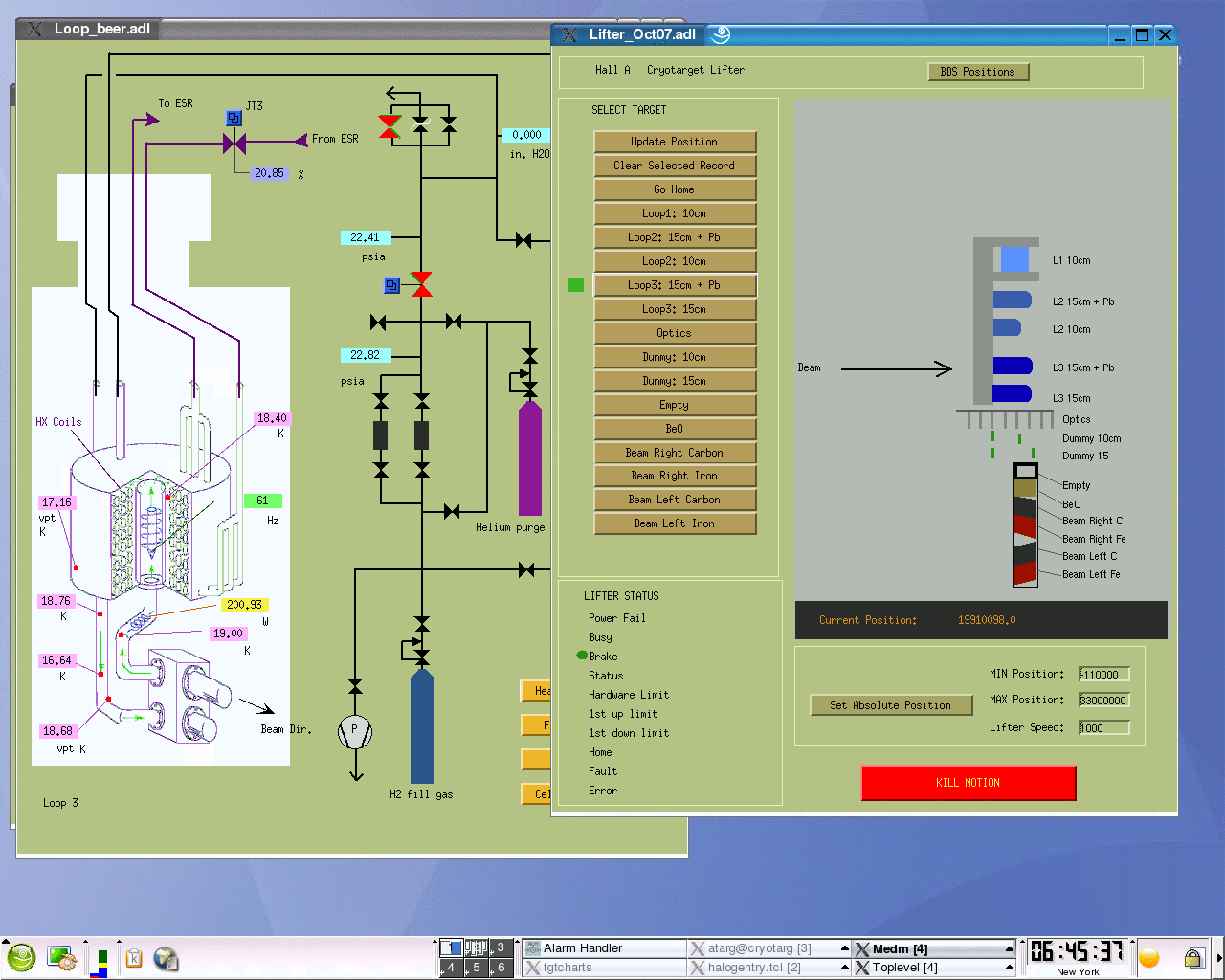Open Alarm Handler from the taskbar
Viewport: 1225px width, 980px height.
pos(604,948)
